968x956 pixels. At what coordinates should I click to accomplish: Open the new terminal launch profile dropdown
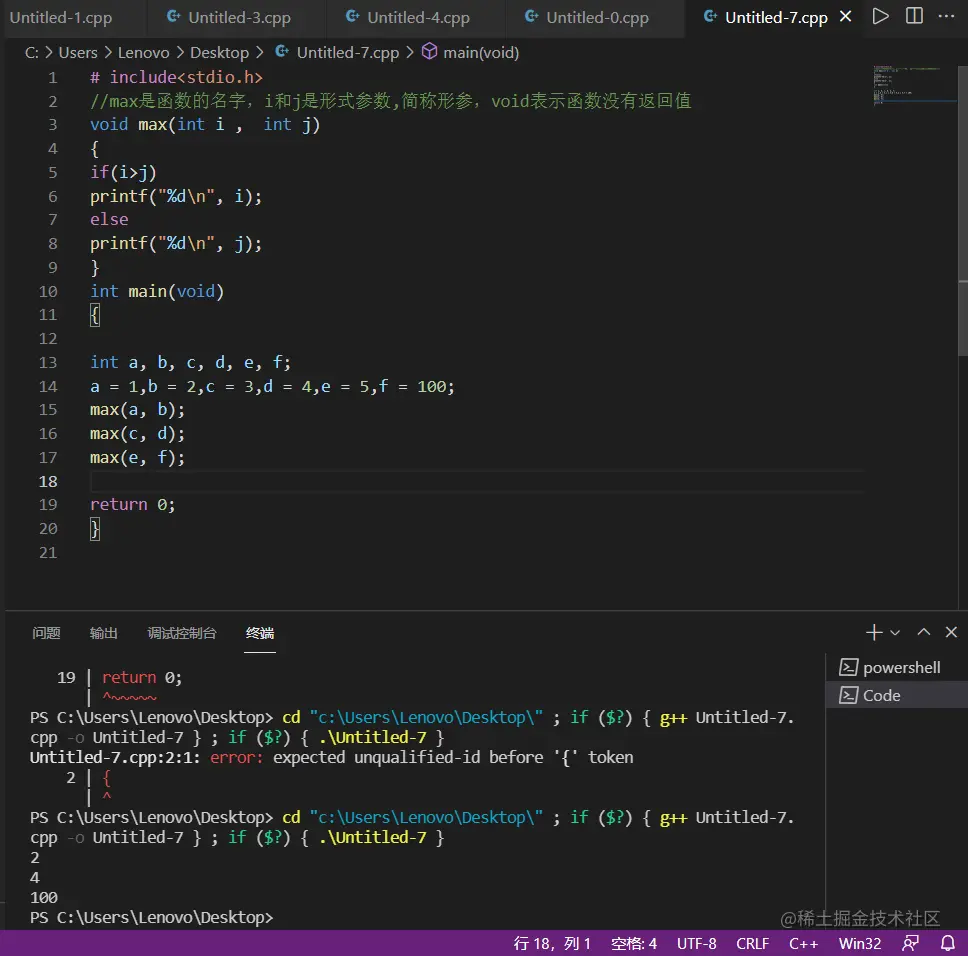[x=895, y=633]
